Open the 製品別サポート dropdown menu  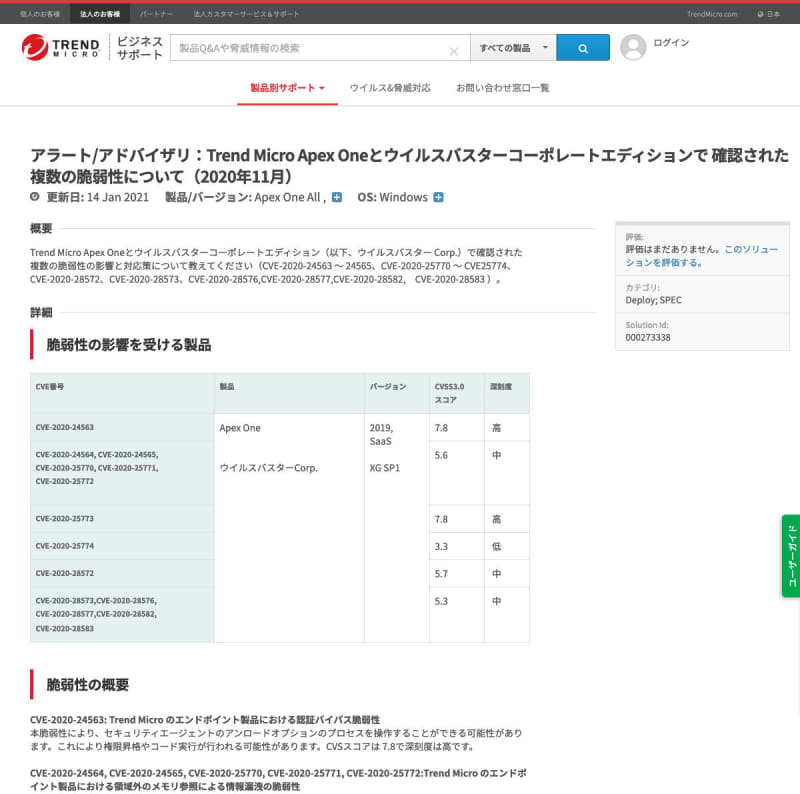[x=287, y=88]
